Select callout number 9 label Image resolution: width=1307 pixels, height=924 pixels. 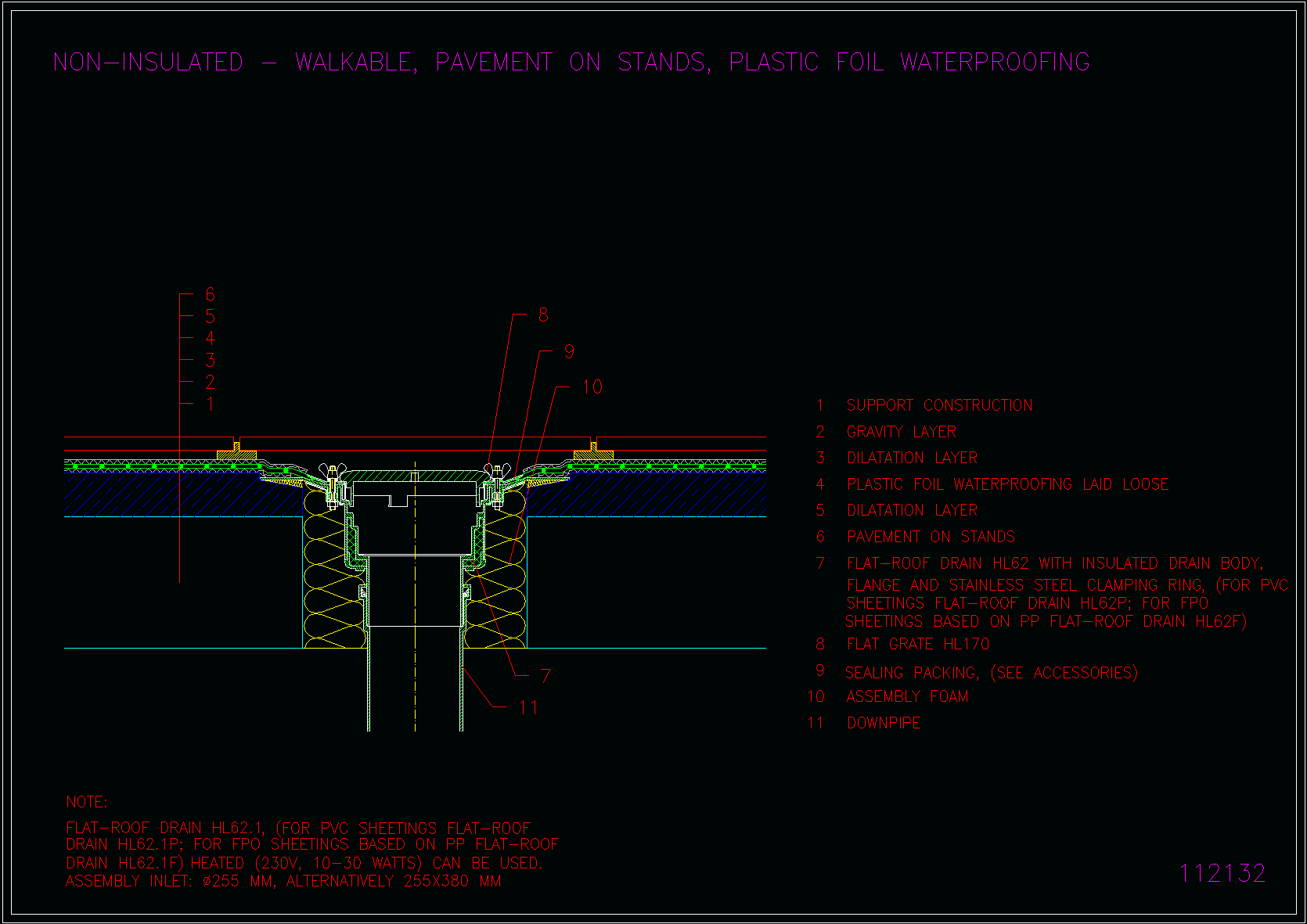569,352
